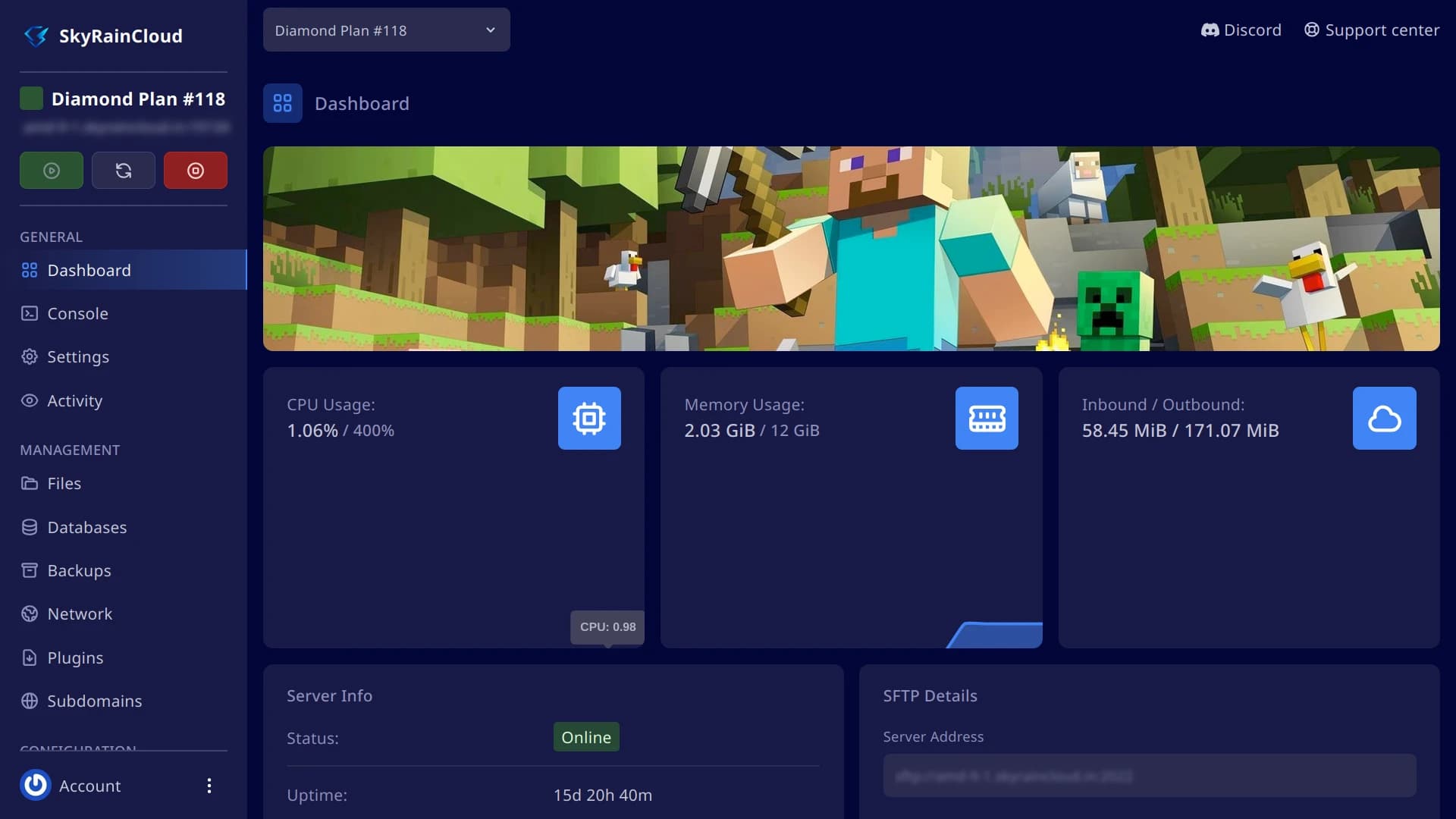Open Settings in sidebar
This screenshot has height=819, width=1456.
[x=124, y=356]
